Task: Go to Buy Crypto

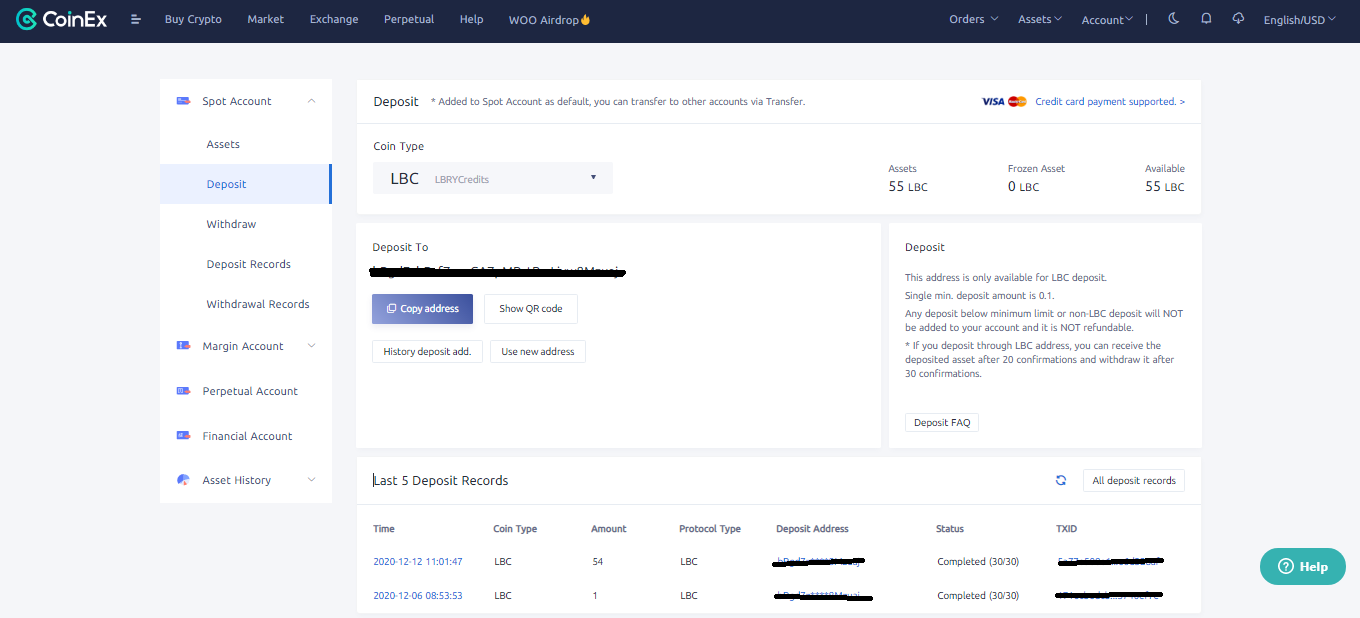Action: (193, 19)
